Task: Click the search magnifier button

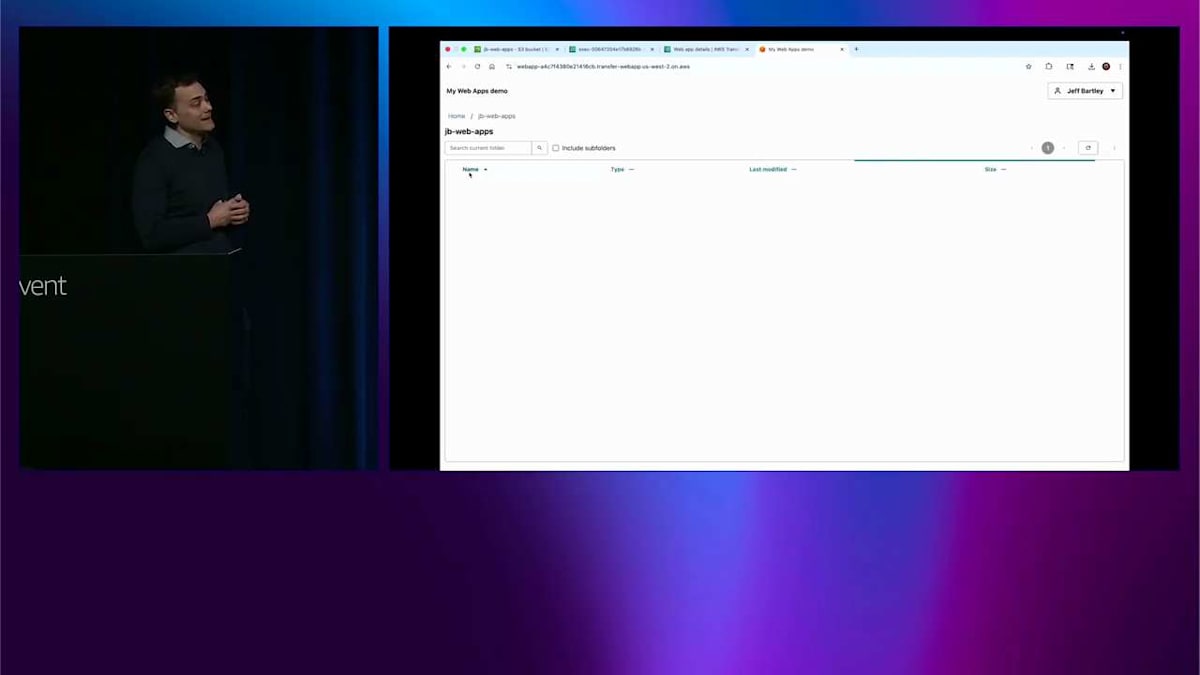Action: [540, 148]
